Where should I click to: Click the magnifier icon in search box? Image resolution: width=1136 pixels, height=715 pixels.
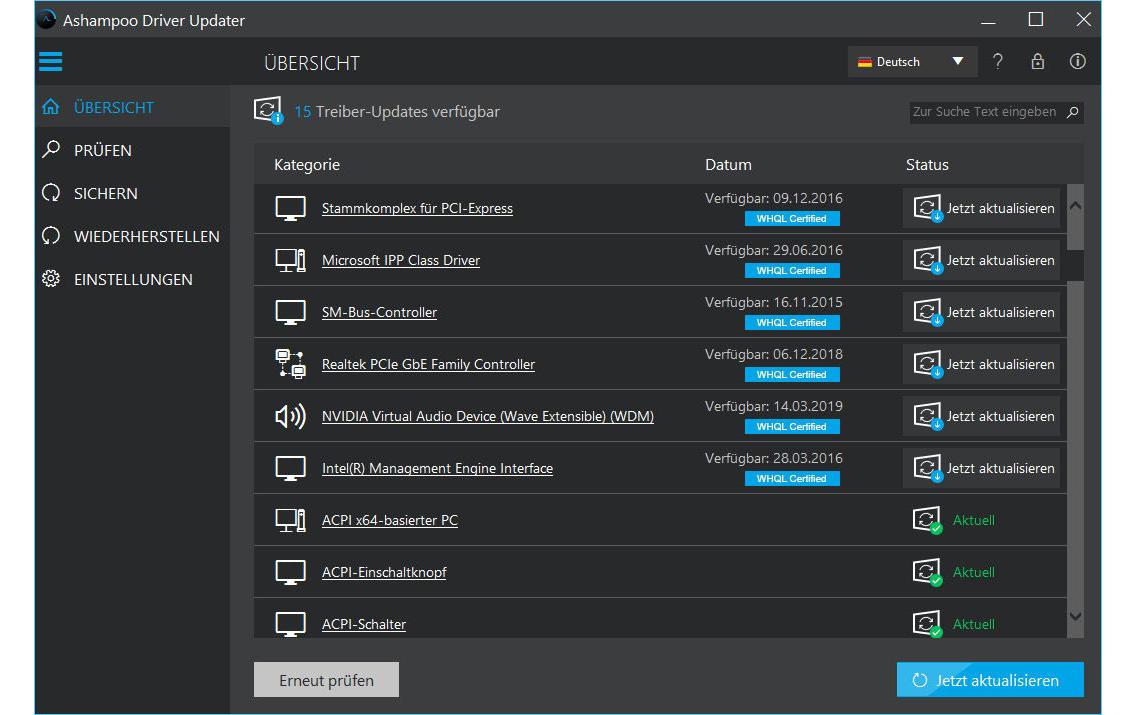tap(1072, 112)
